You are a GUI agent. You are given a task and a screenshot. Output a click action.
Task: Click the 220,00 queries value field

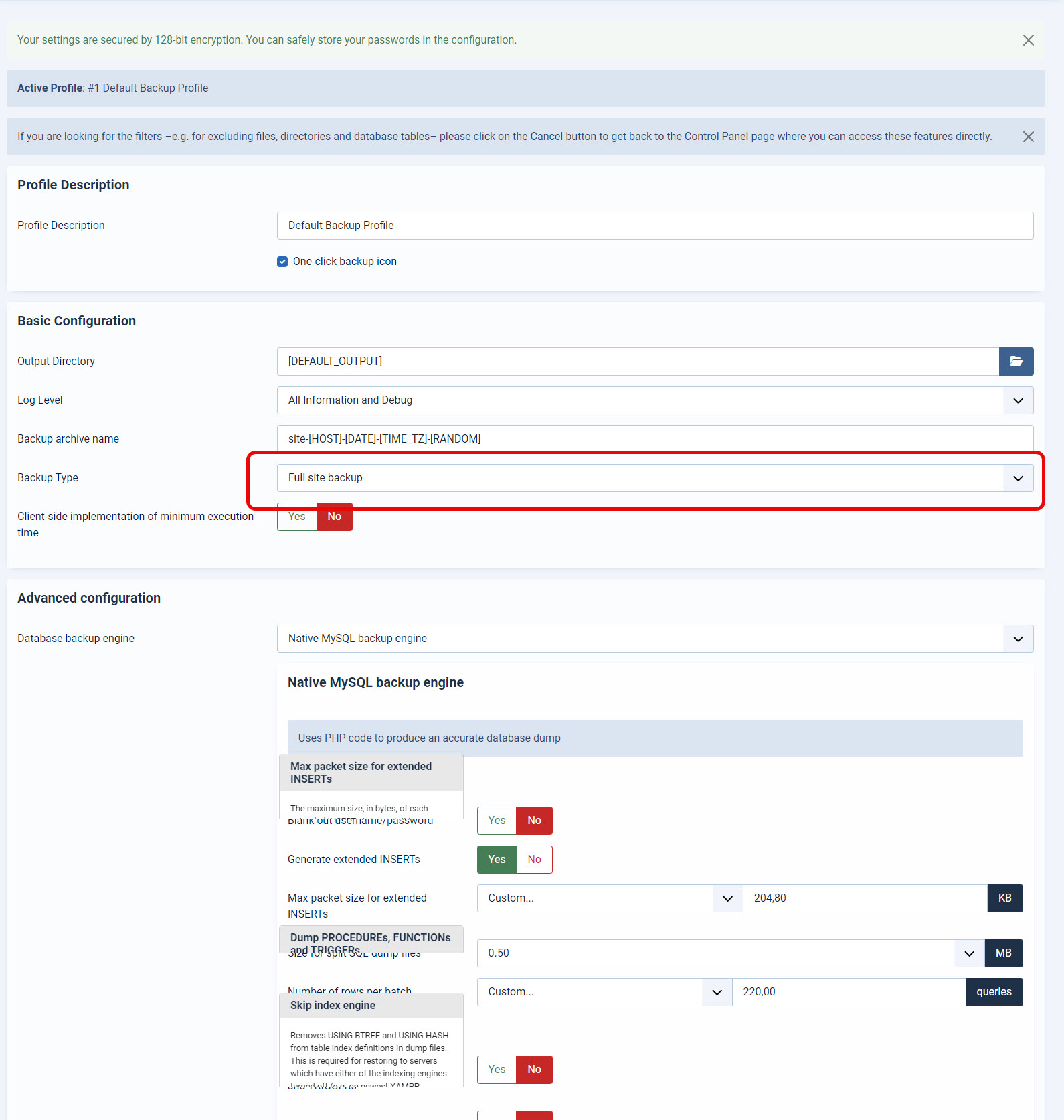click(x=849, y=992)
